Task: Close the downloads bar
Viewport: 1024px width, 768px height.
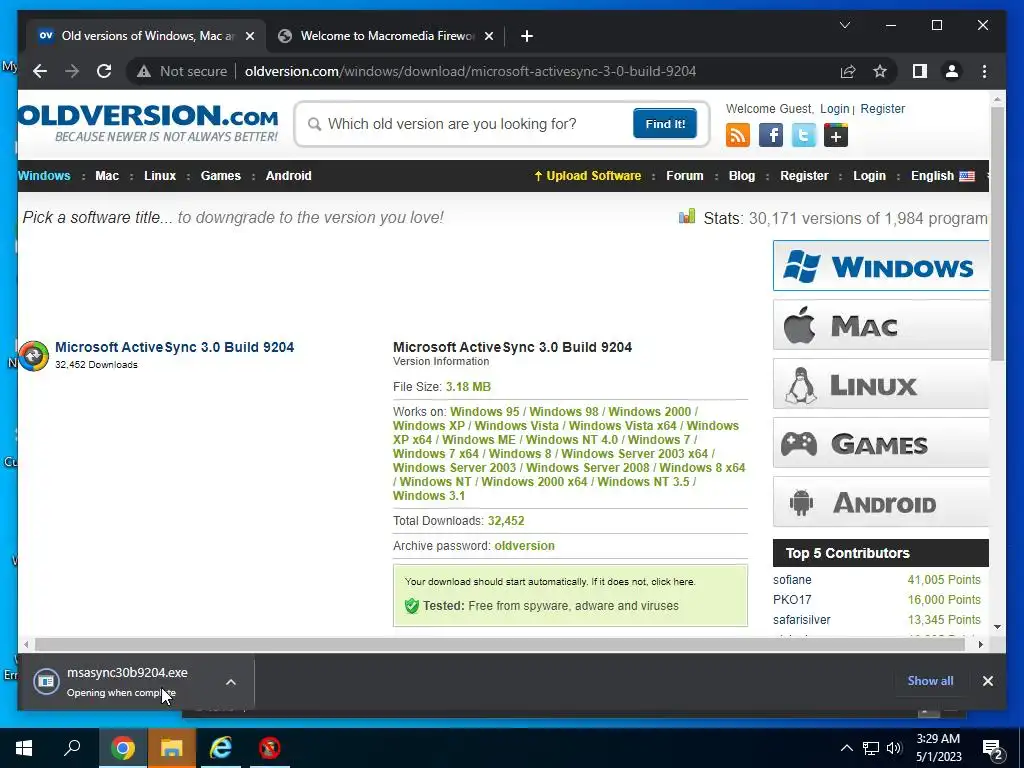Action: [987, 681]
